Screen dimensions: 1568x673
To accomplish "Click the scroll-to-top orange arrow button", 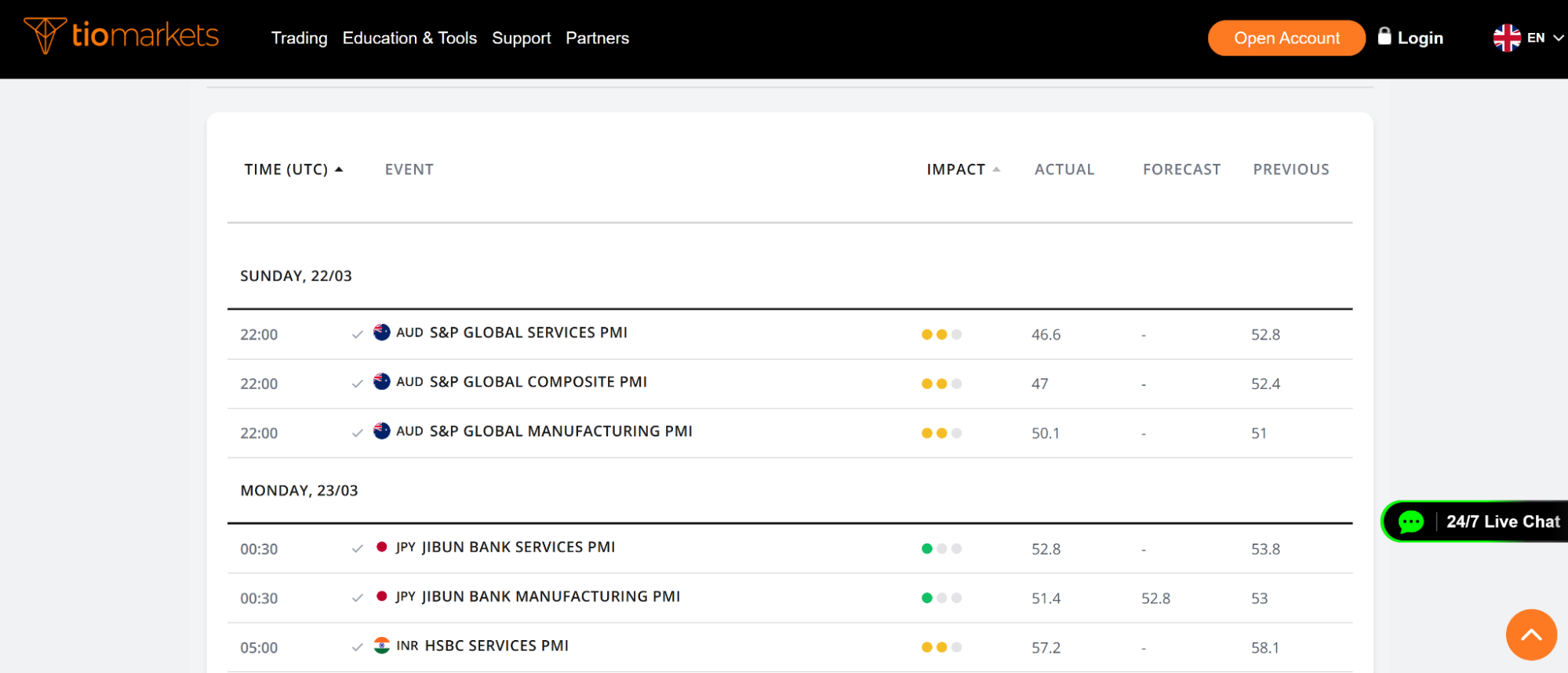I will pos(1530,635).
